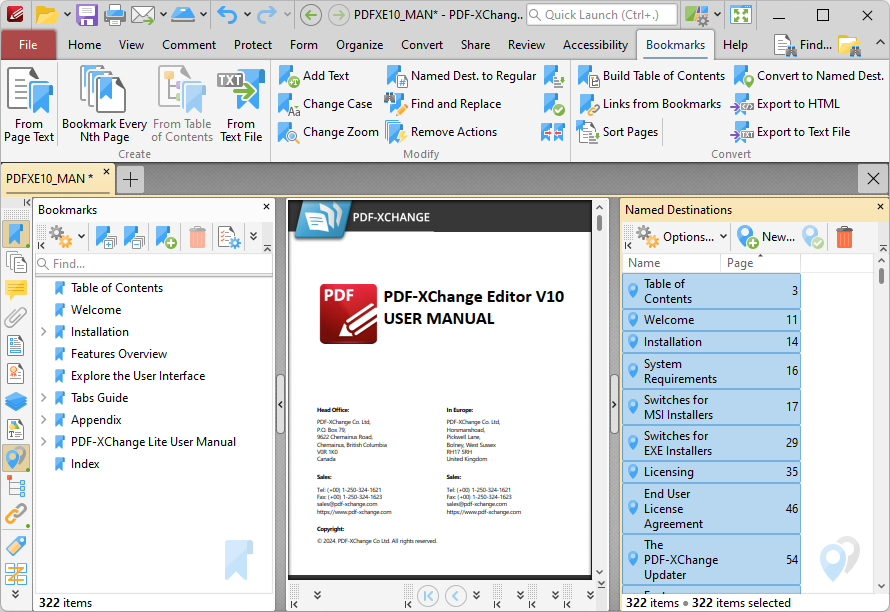Image resolution: width=890 pixels, height=612 pixels.
Task: Toggle the Links chain pane button
Action: pos(16,514)
